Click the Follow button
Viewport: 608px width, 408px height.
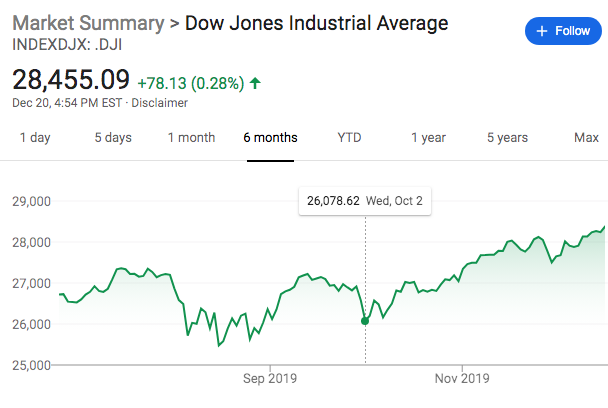[564, 31]
